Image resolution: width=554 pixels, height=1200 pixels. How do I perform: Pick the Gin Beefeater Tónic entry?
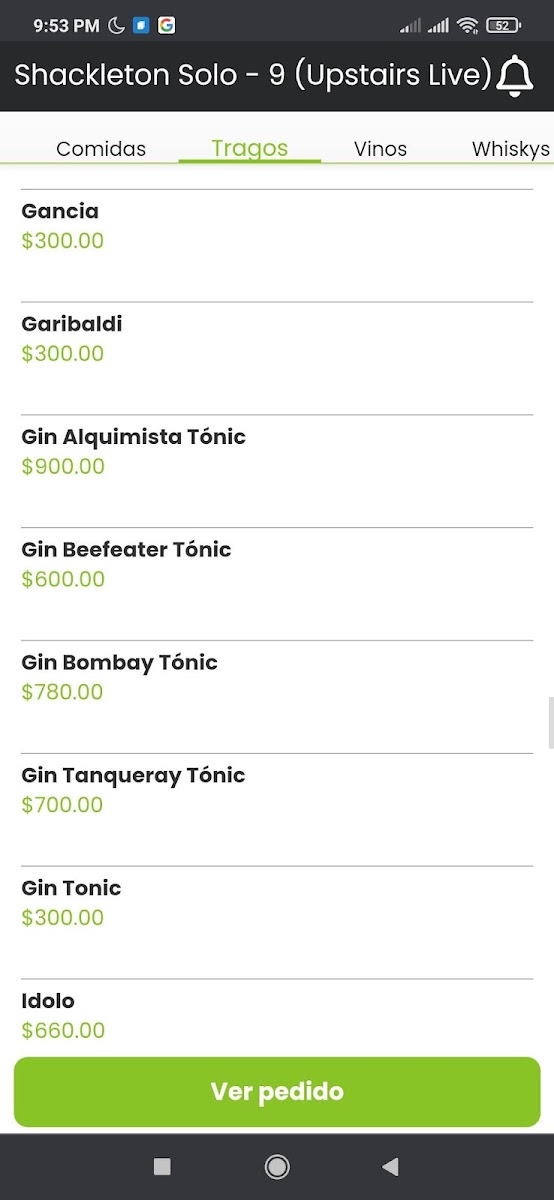pyautogui.click(x=277, y=584)
